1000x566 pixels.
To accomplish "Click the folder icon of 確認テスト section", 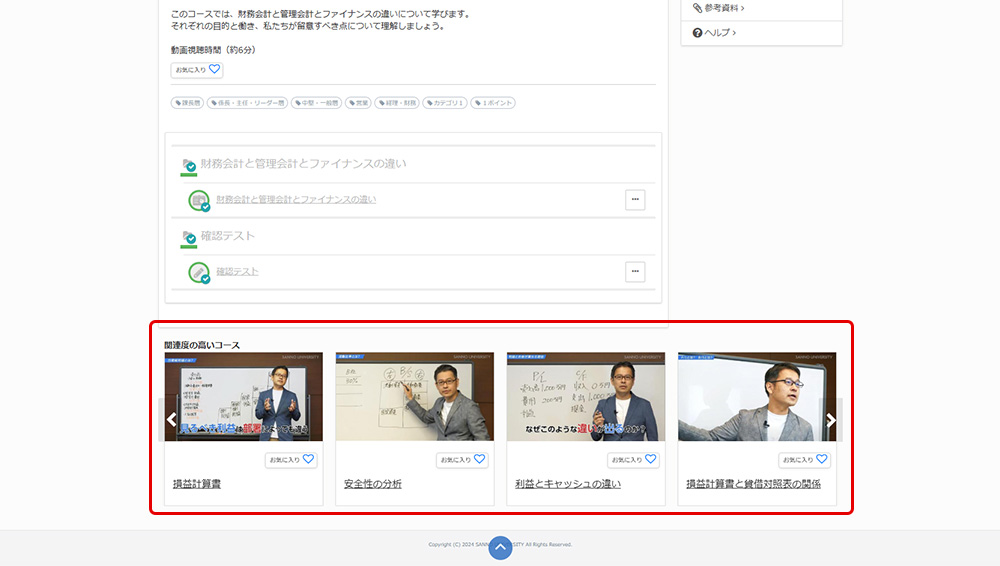I will [x=188, y=237].
